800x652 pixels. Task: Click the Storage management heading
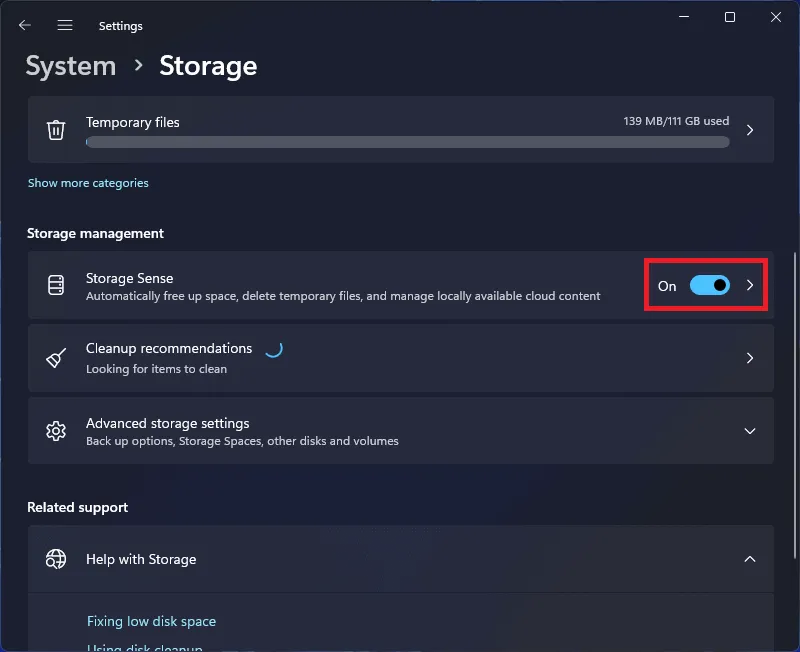point(95,233)
